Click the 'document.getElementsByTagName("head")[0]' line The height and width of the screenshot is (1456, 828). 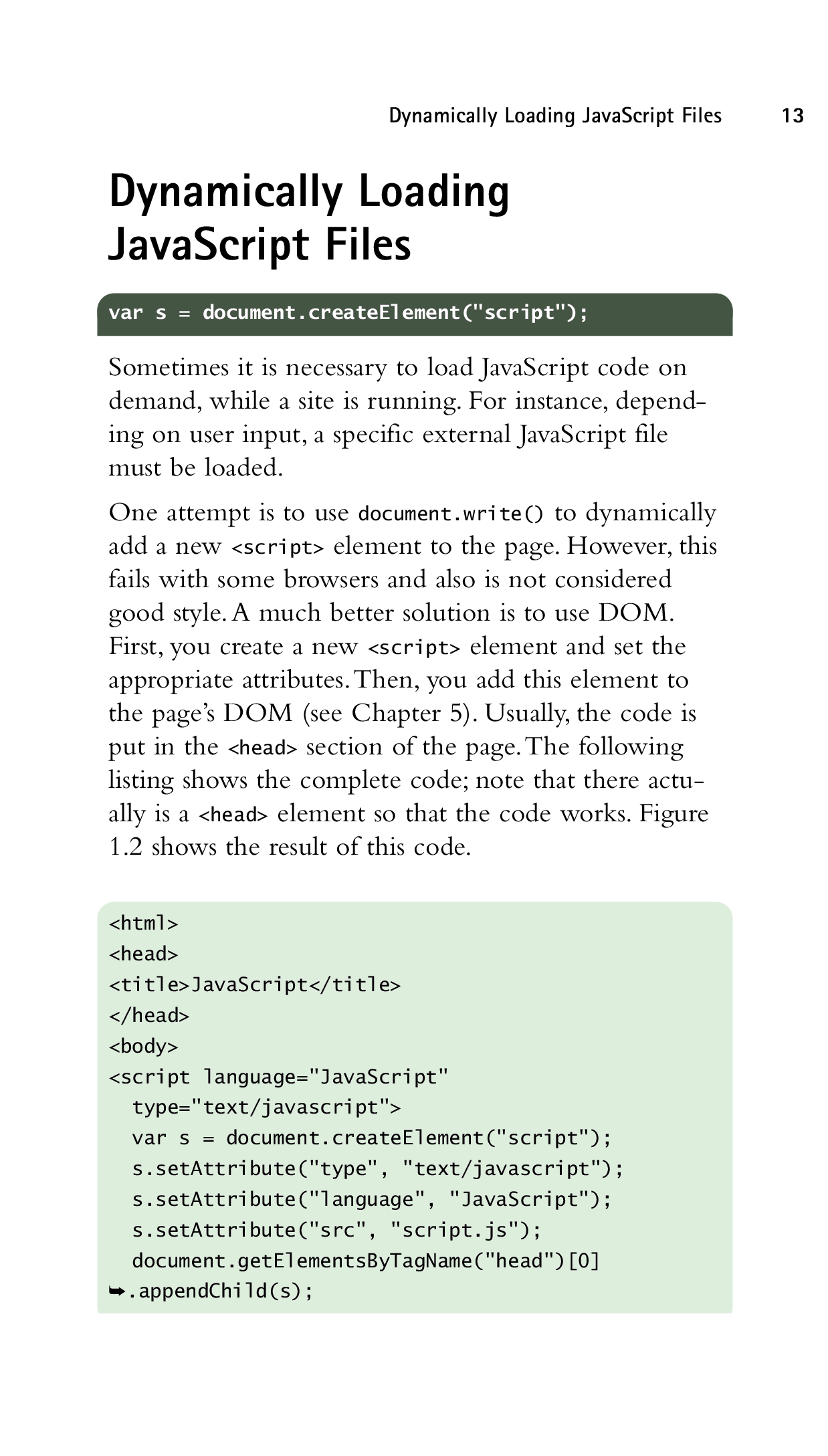(366, 1261)
